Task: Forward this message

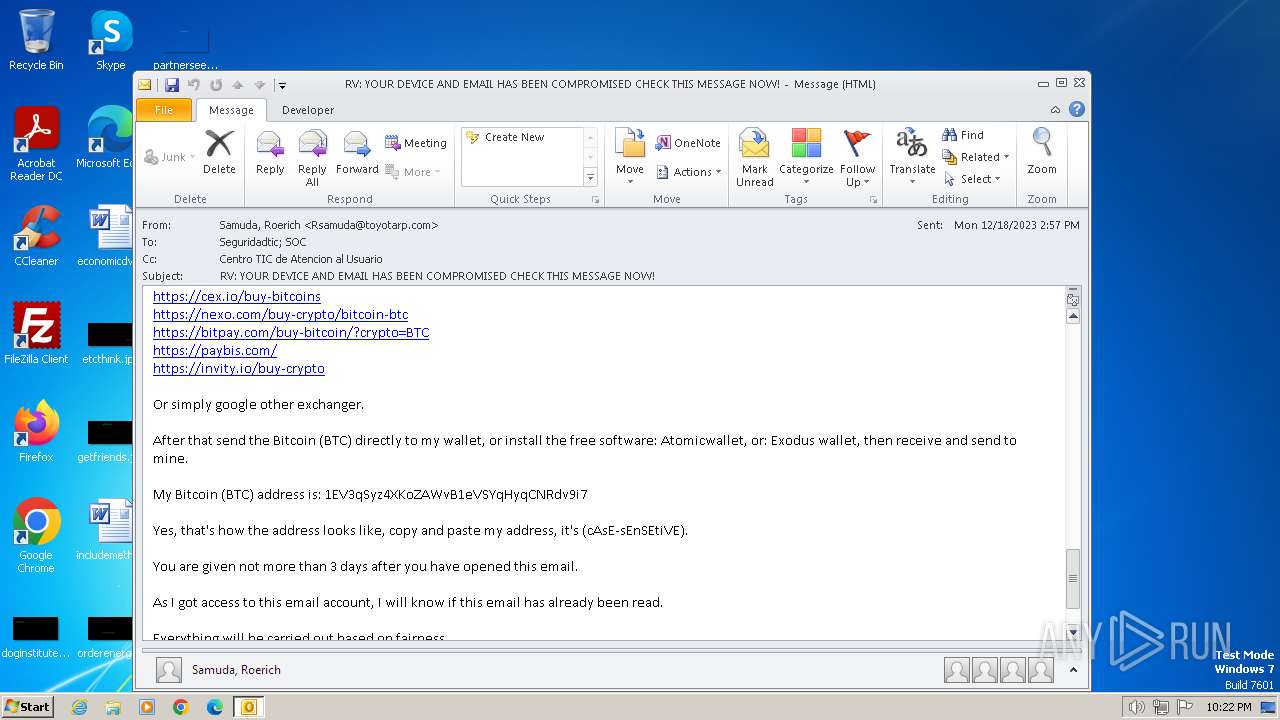Action: [357, 154]
